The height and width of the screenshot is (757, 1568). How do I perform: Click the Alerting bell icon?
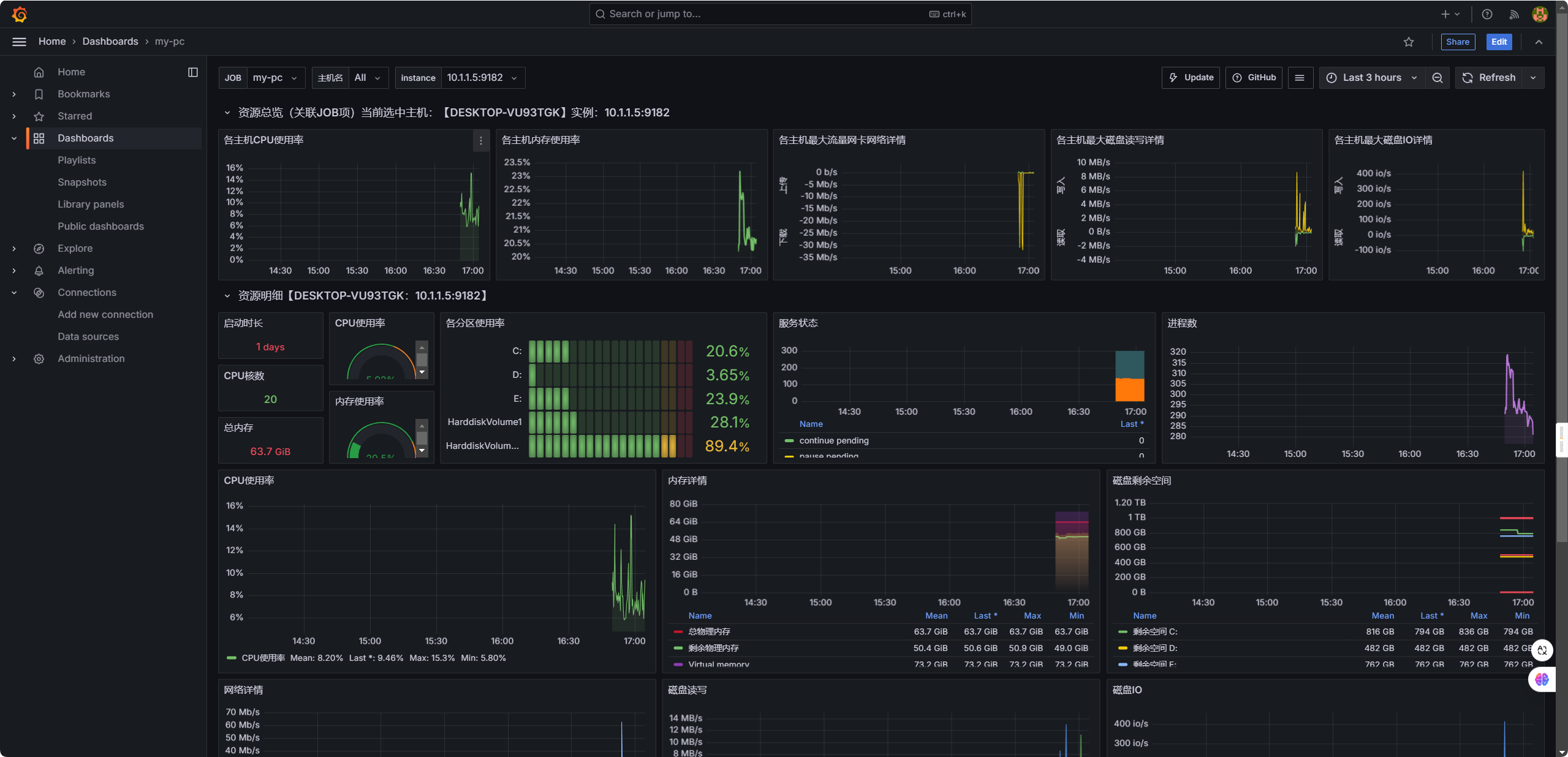pos(39,271)
